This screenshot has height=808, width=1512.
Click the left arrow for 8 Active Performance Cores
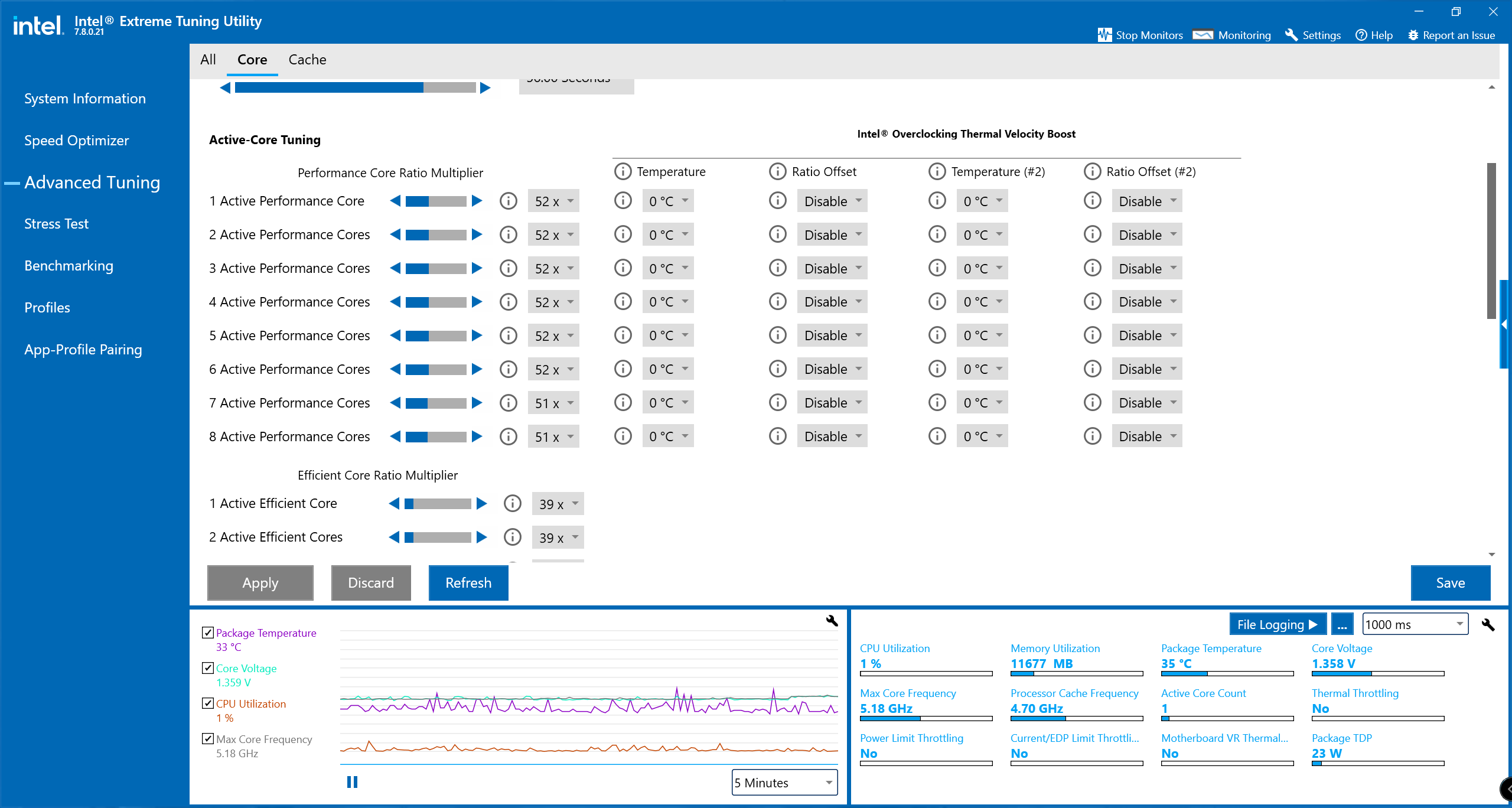[x=395, y=436]
